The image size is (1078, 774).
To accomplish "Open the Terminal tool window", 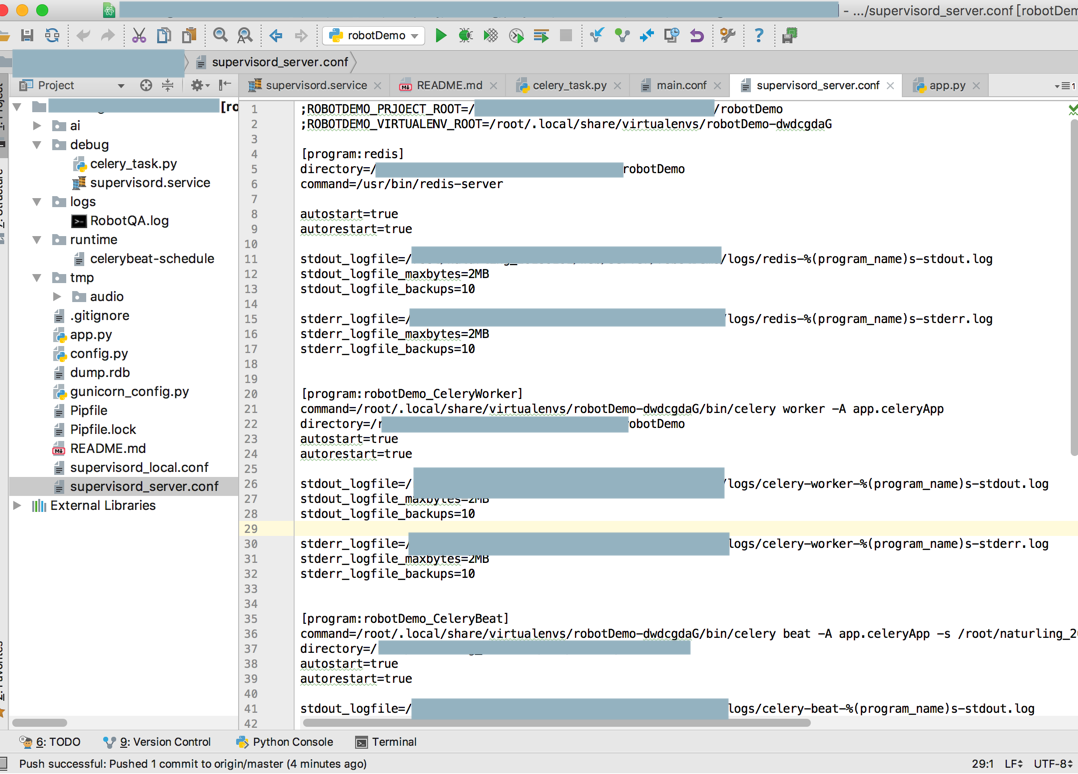I will click(x=386, y=742).
